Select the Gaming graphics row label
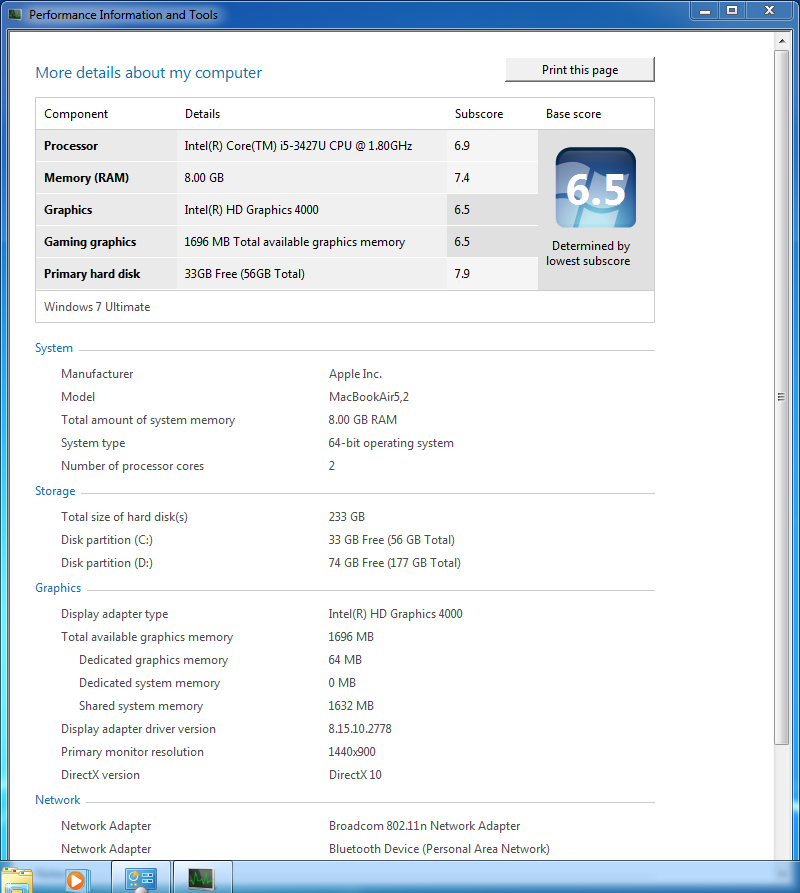This screenshot has width=800, height=893. [x=90, y=242]
